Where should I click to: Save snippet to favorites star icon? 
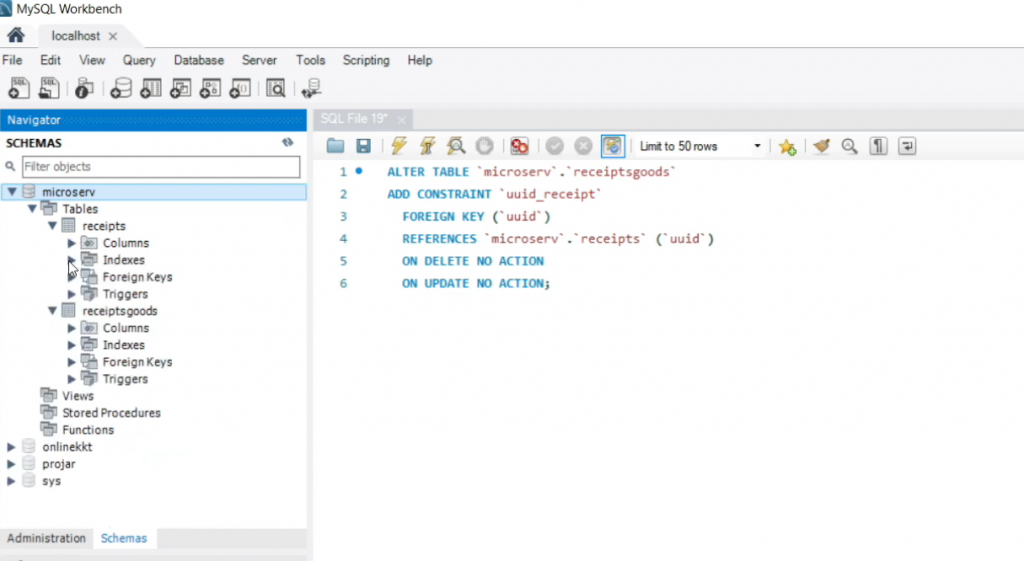coord(788,146)
